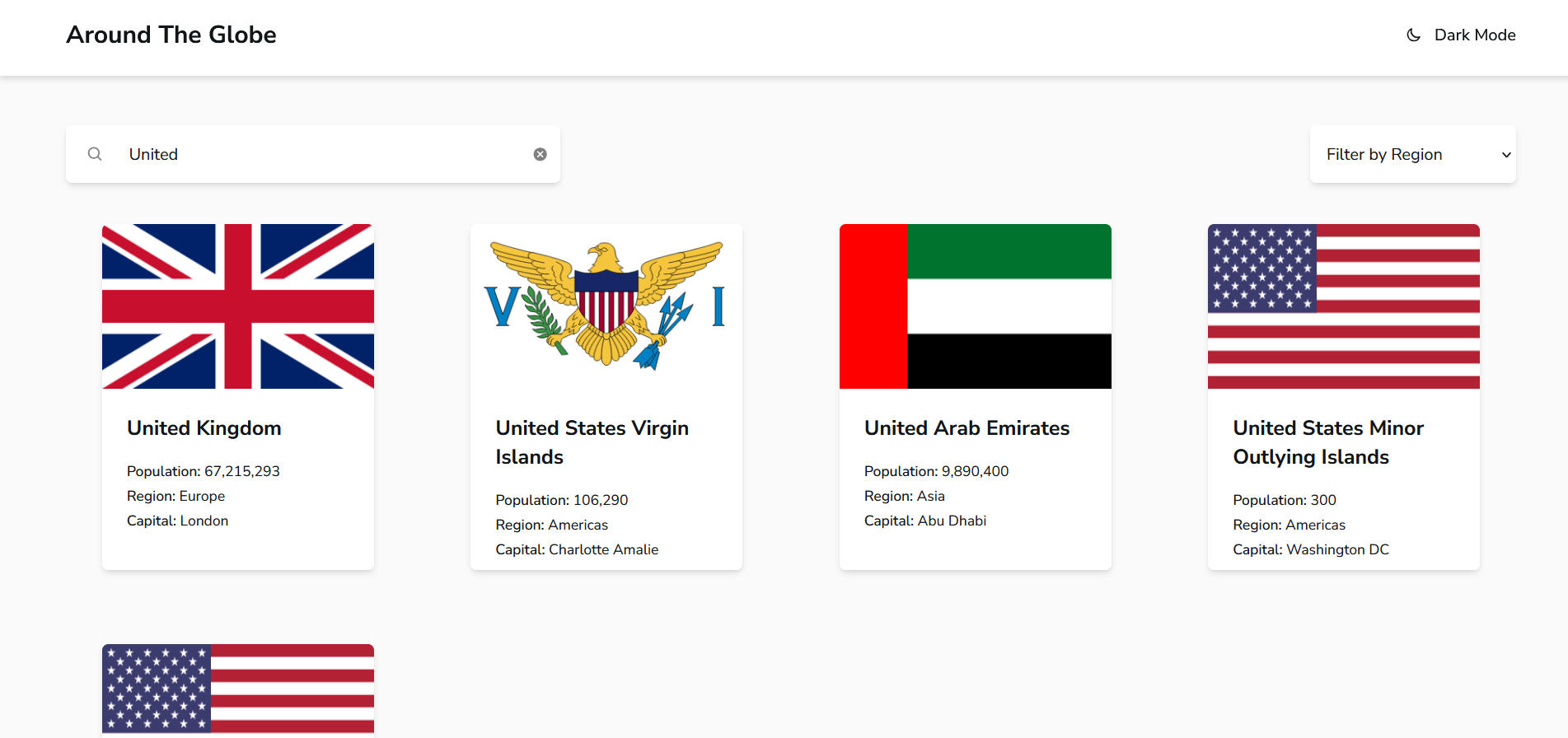The image size is (1568, 738).
Task: Click the moon icon for dark mode
Action: point(1413,35)
